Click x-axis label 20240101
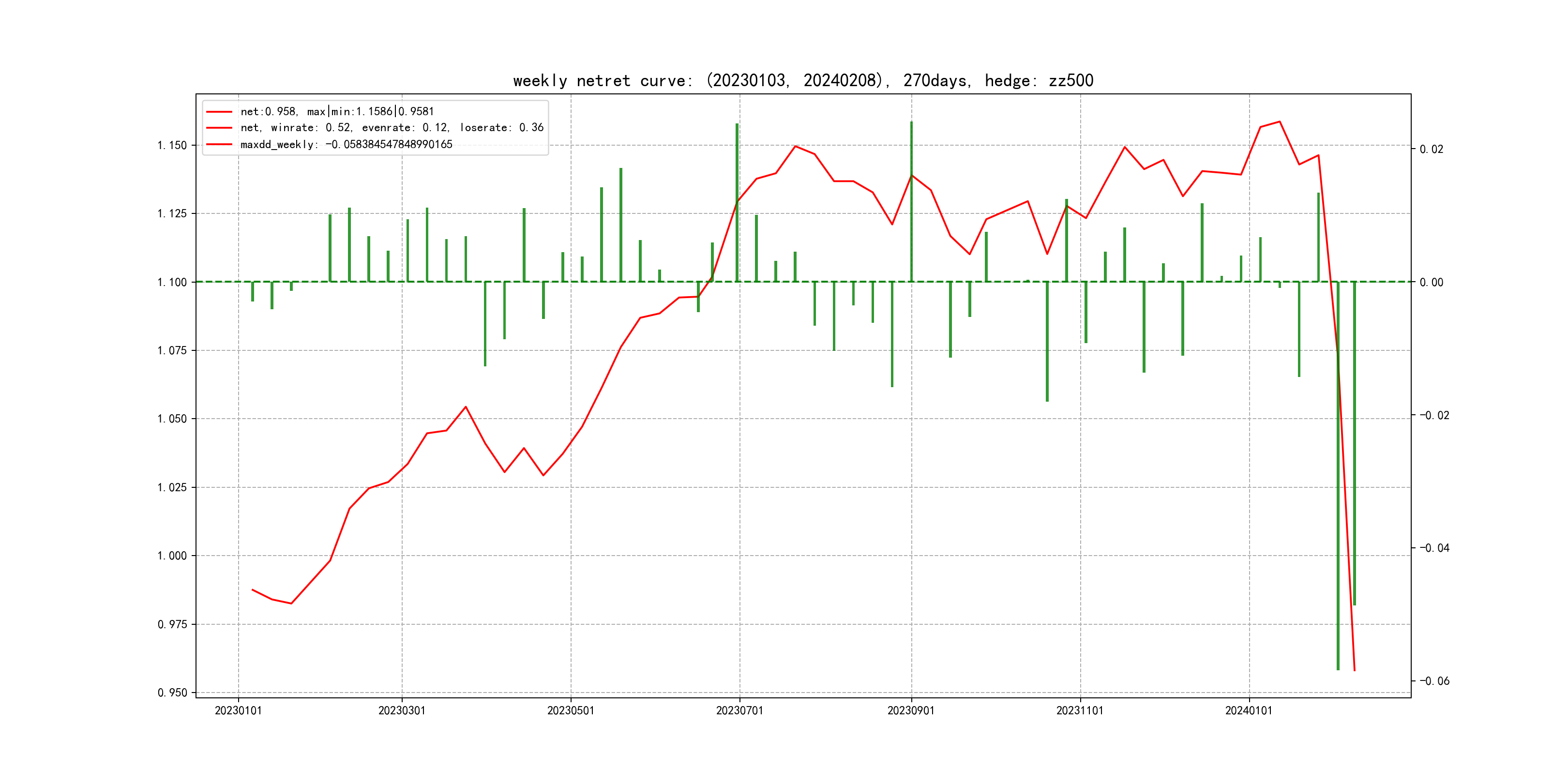The height and width of the screenshot is (784, 1568). point(1249,711)
